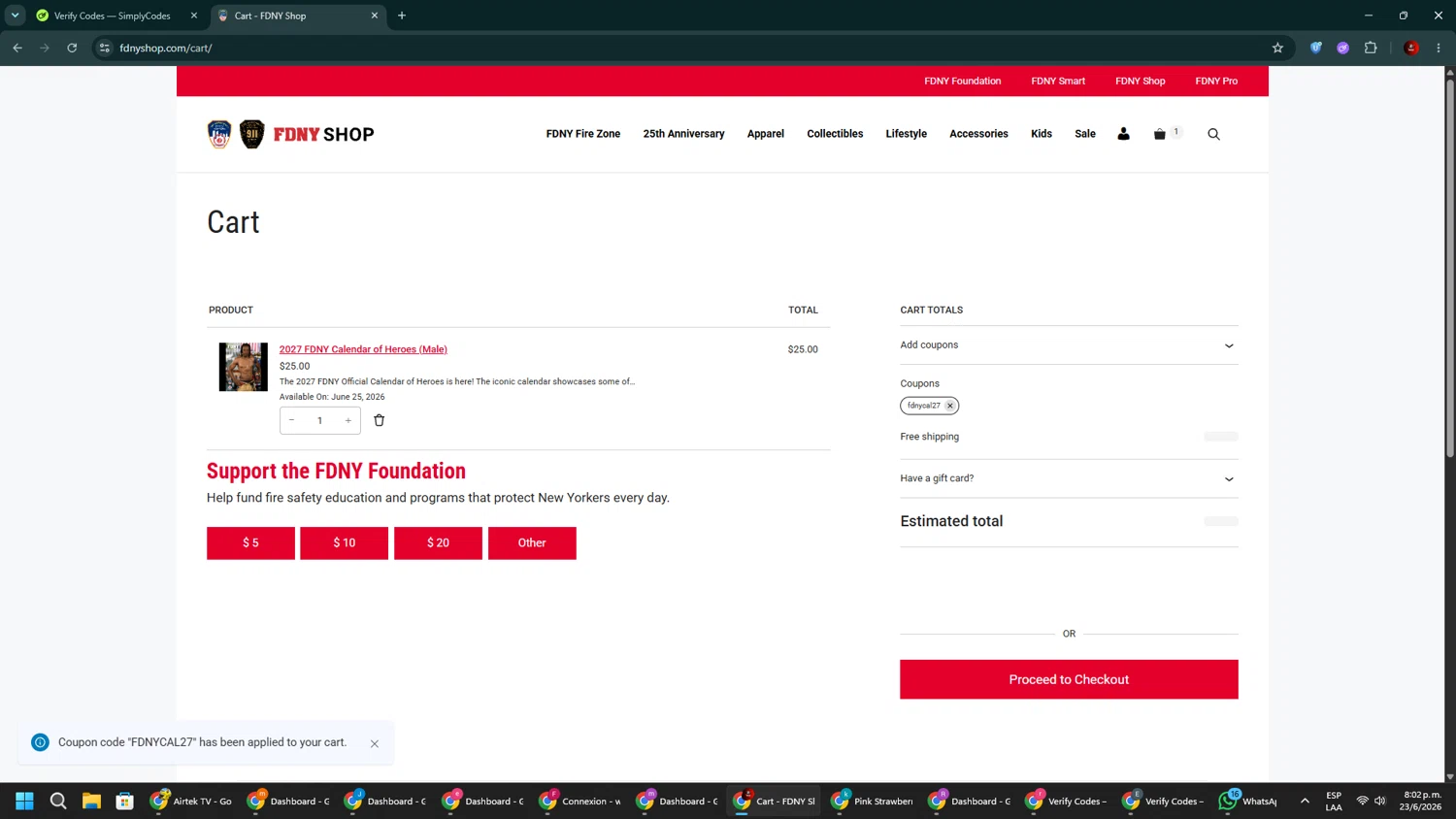Decrease calendar quantity with minus button

pyautogui.click(x=291, y=420)
